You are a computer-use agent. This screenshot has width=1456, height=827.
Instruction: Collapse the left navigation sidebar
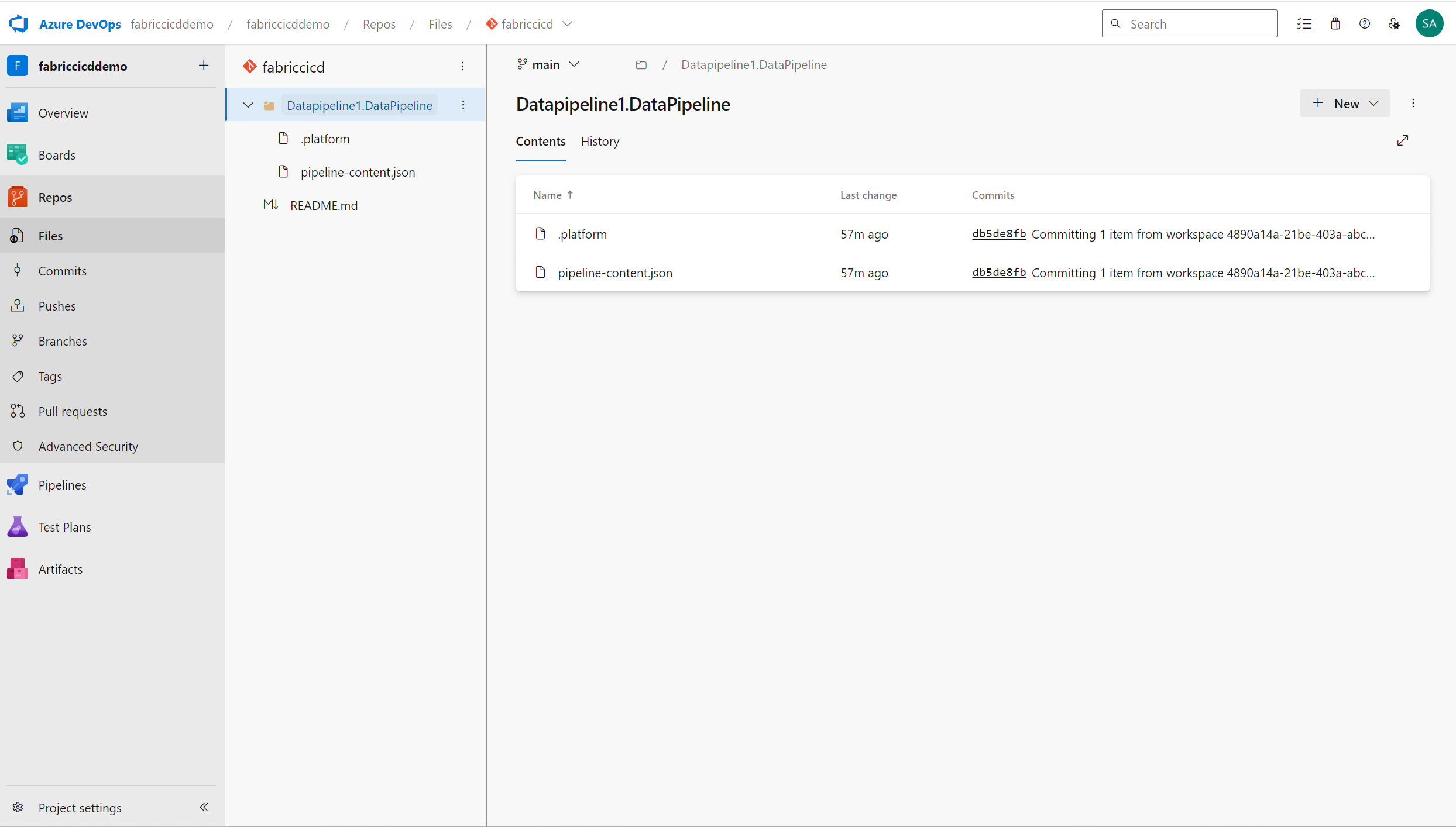(x=204, y=807)
